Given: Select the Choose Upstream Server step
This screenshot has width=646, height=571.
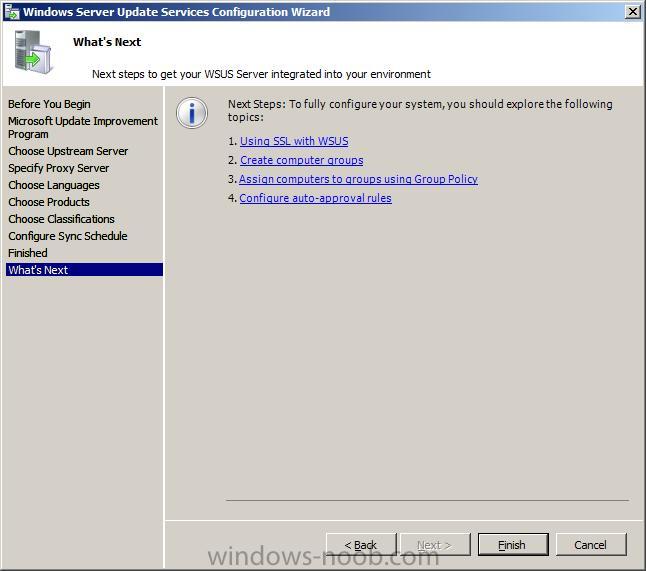Looking at the screenshot, I should tap(68, 151).
